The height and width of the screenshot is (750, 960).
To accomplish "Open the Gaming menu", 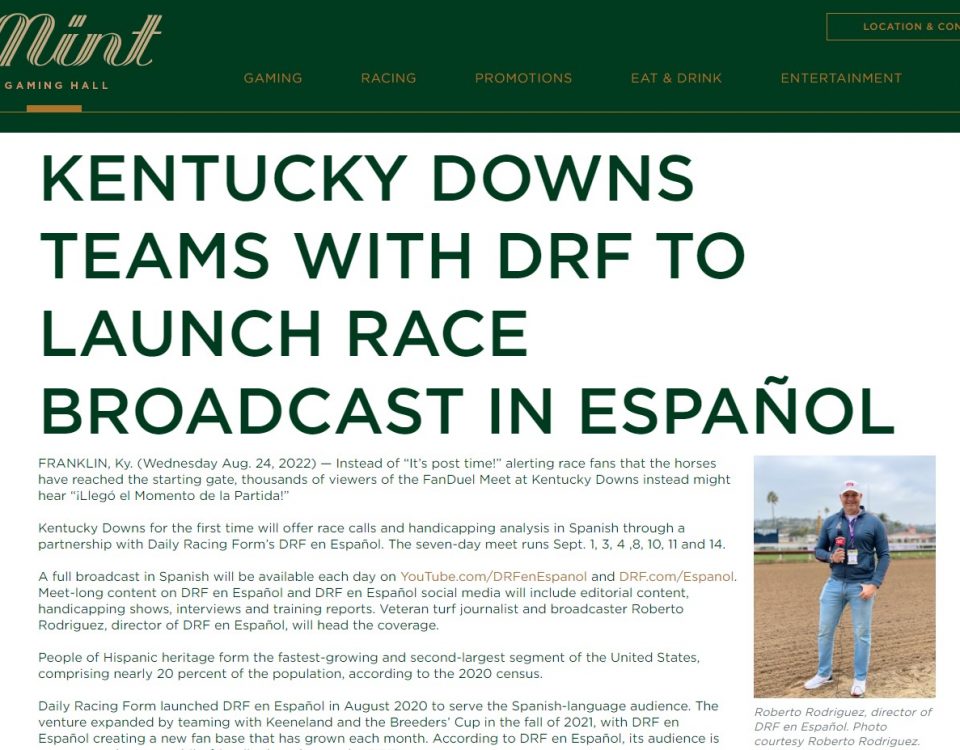I will [x=273, y=78].
